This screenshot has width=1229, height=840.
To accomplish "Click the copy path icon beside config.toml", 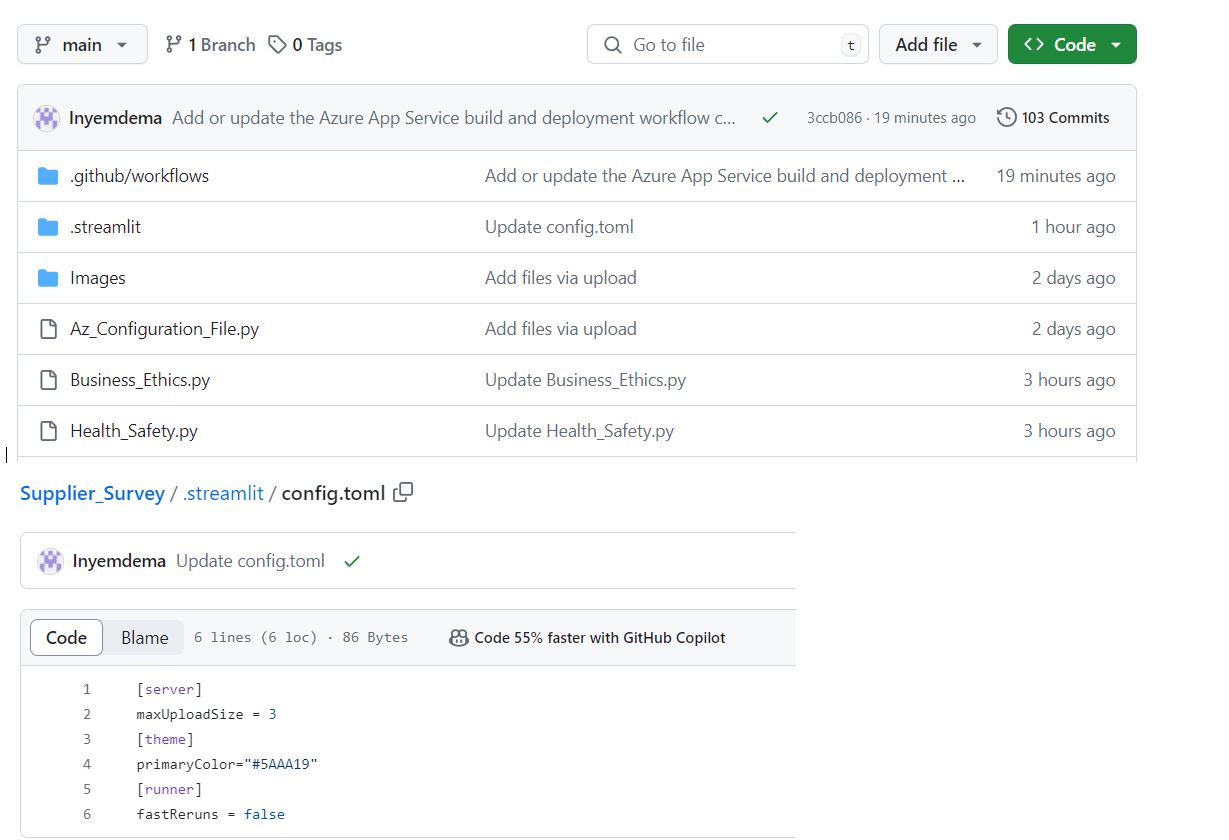I will click(x=403, y=492).
